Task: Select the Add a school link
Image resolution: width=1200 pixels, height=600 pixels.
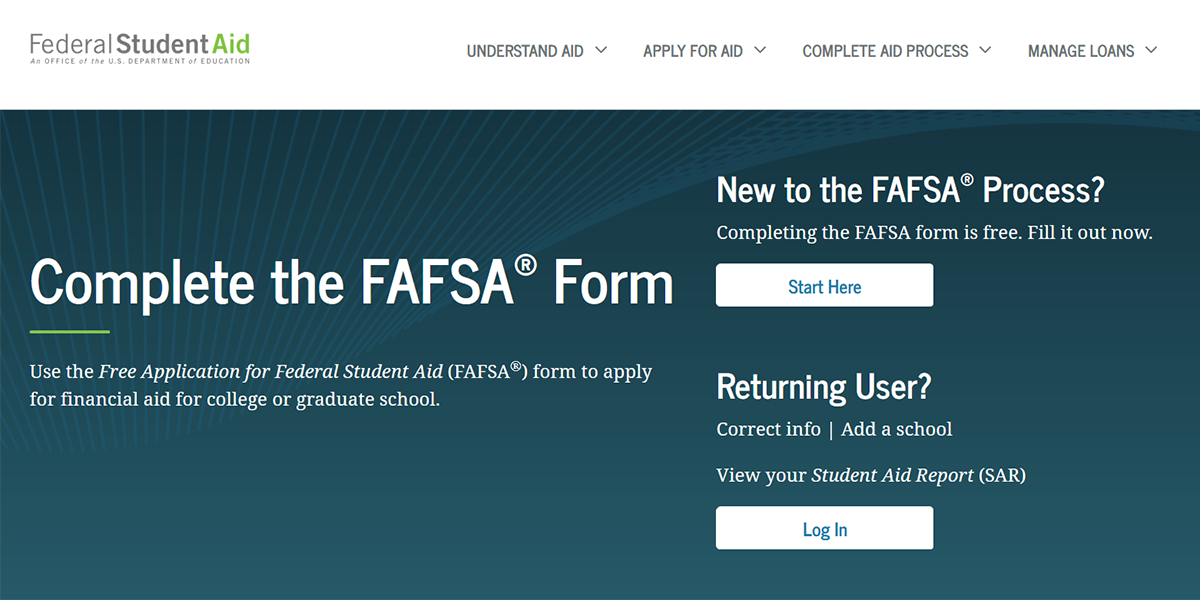Action: [897, 429]
